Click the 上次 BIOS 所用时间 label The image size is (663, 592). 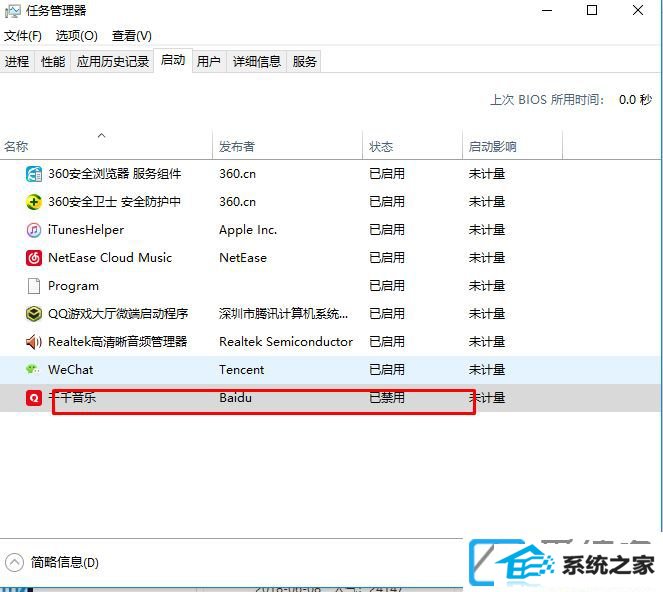[547, 100]
